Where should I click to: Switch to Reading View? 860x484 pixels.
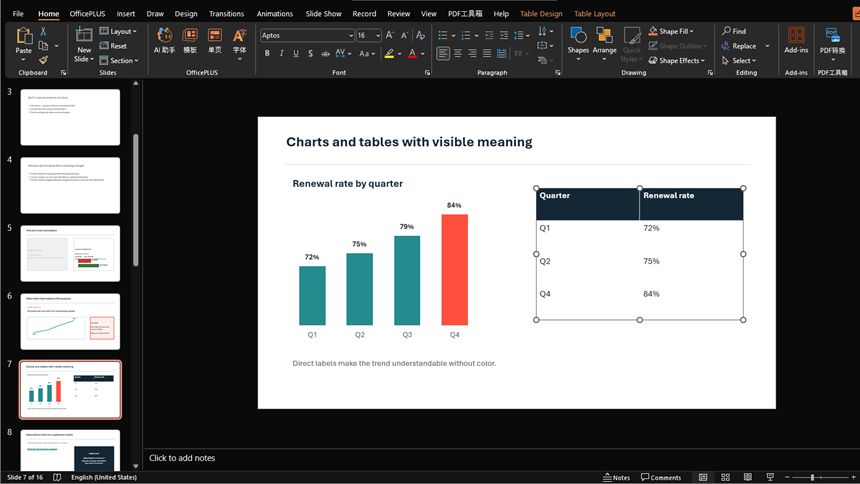pyautogui.click(x=748, y=477)
